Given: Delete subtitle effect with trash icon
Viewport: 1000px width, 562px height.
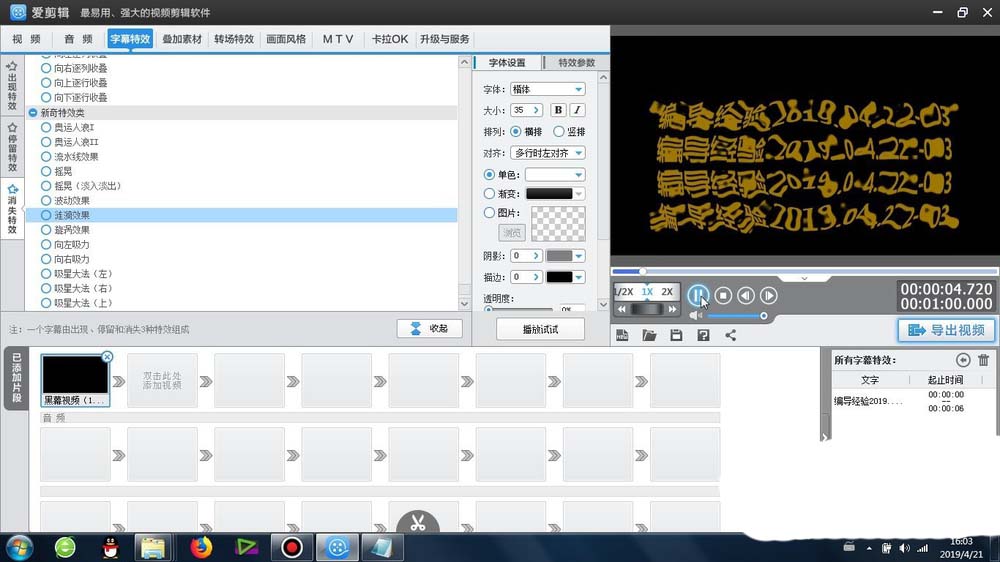Looking at the screenshot, I should [x=983, y=360].
